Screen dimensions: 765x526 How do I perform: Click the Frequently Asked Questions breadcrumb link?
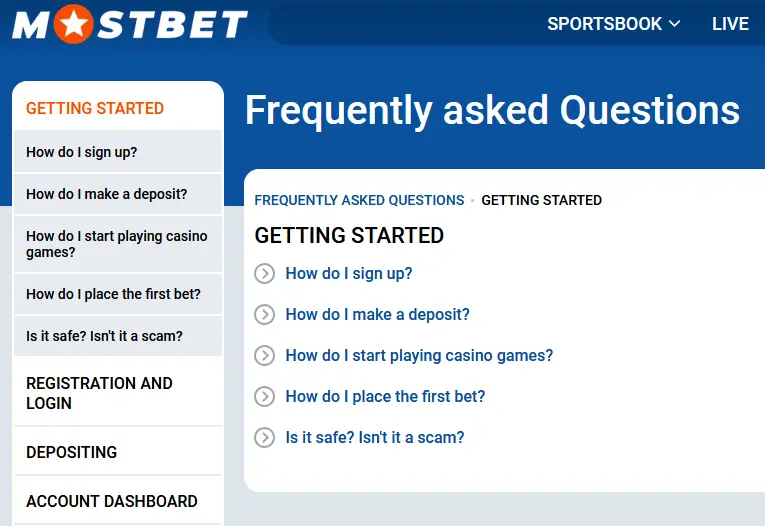(x=359, y=200)
